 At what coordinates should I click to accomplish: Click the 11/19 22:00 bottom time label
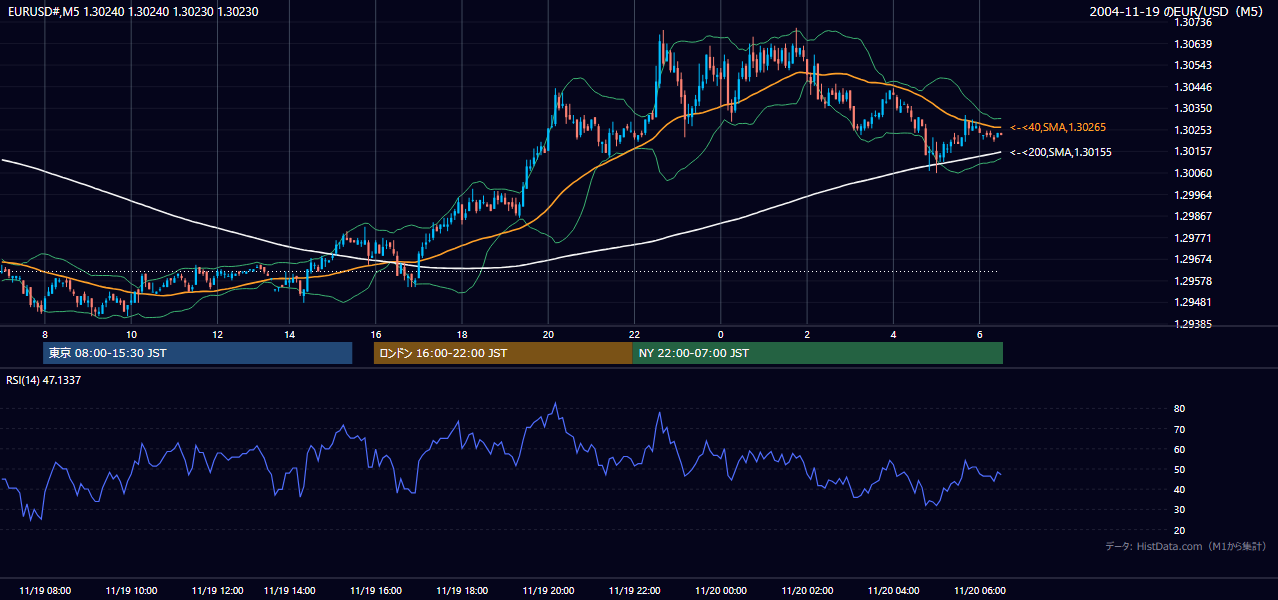pyautogui.click(x=634, y=590)
